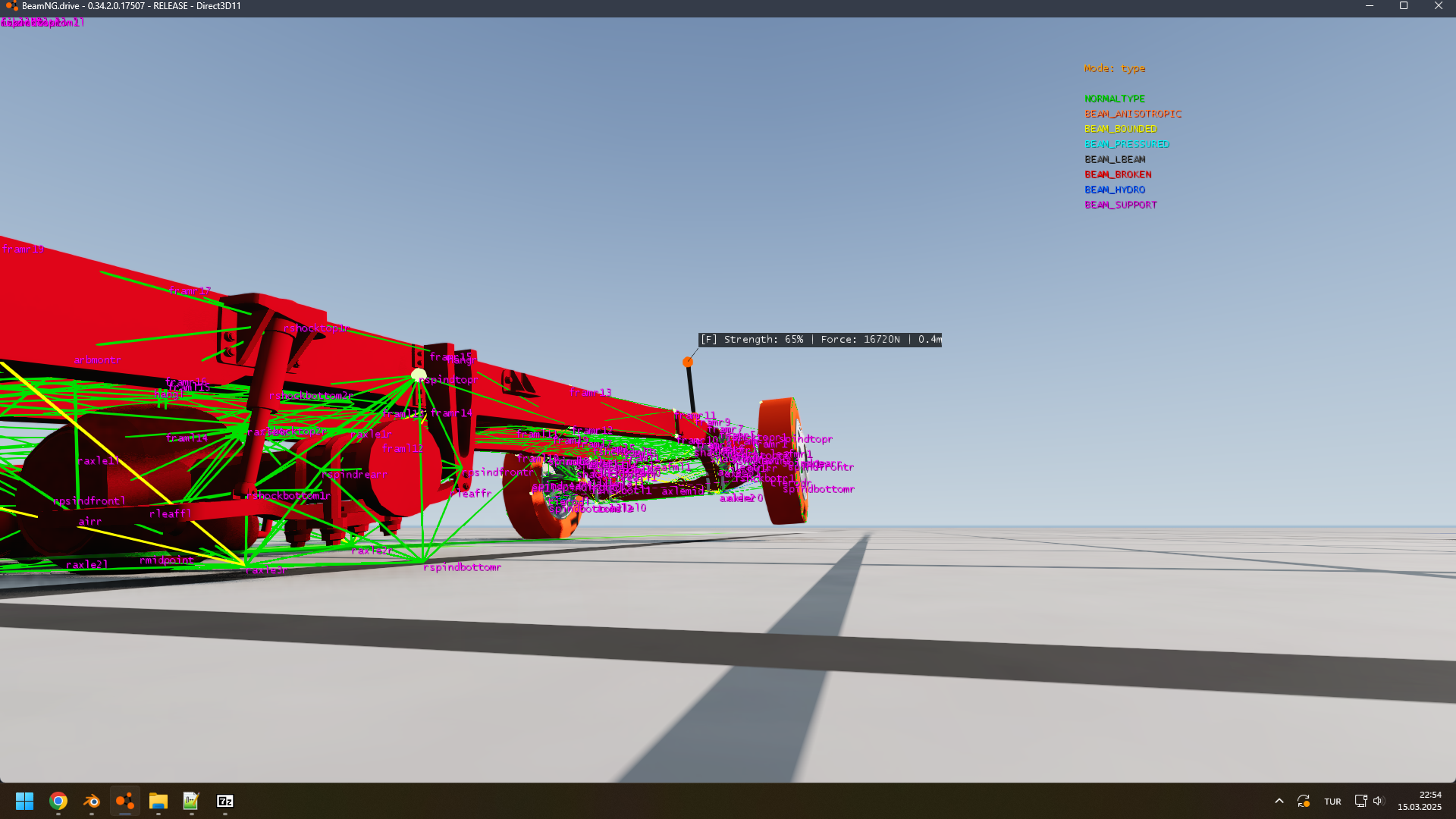The width and height of the screenshot is (1456, 819).
Task: Open the TUR keyboard language switcher
Action: 1332,802
